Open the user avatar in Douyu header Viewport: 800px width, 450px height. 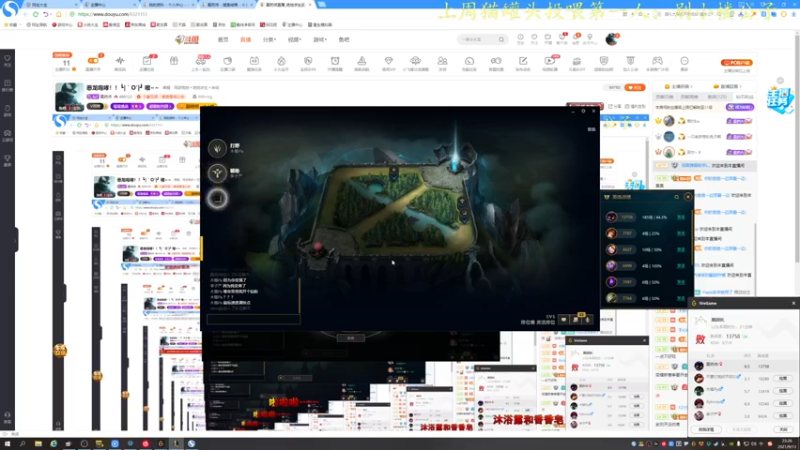tap(611, 39)
